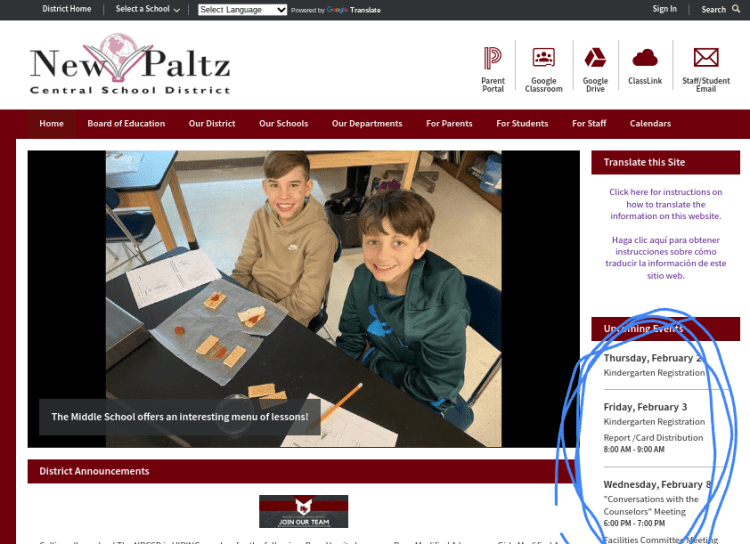Open the Select Language combo box
Screen dimensions: 750x544
(242, 10)
